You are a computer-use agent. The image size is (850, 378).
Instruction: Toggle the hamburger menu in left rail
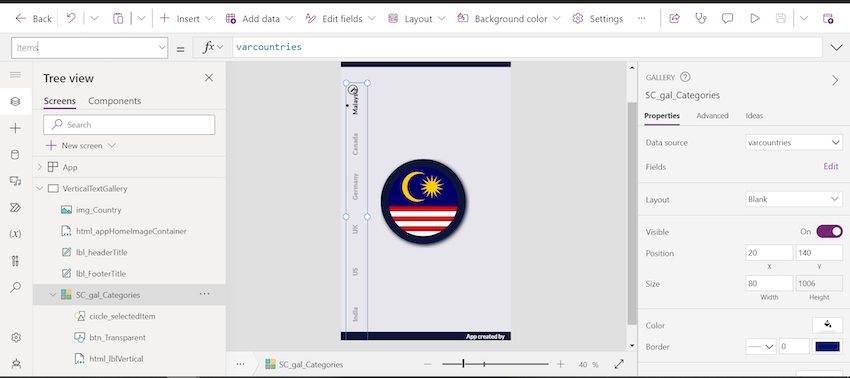tap(15, 75)
